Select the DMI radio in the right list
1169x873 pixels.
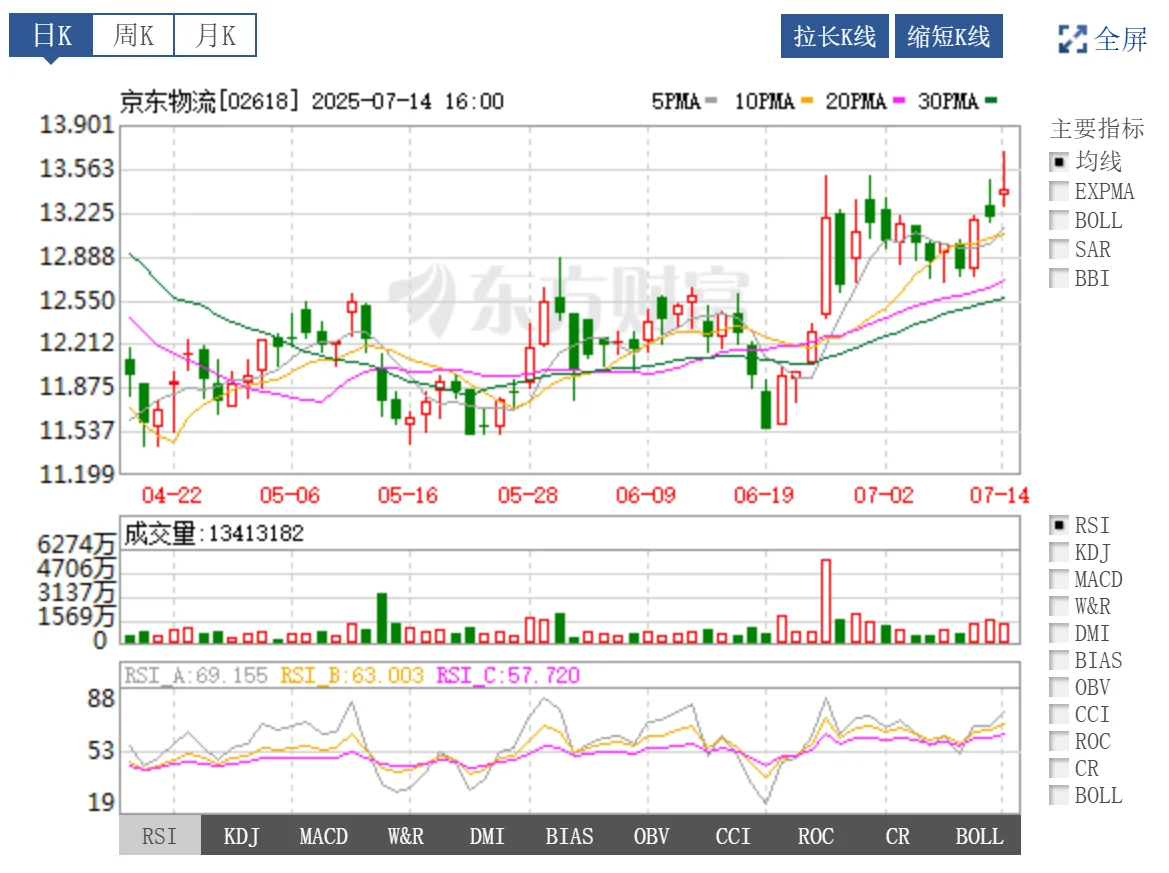[1059, 633]
